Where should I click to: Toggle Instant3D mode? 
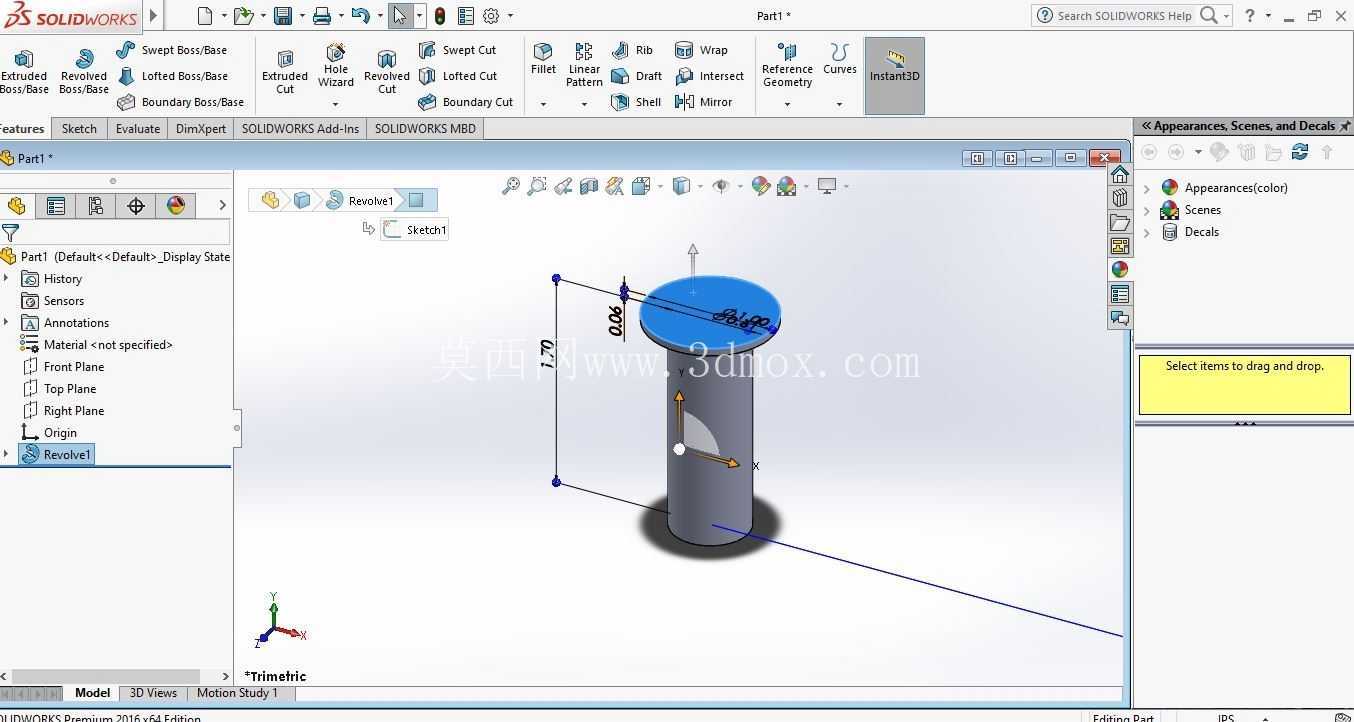point(894,76)
